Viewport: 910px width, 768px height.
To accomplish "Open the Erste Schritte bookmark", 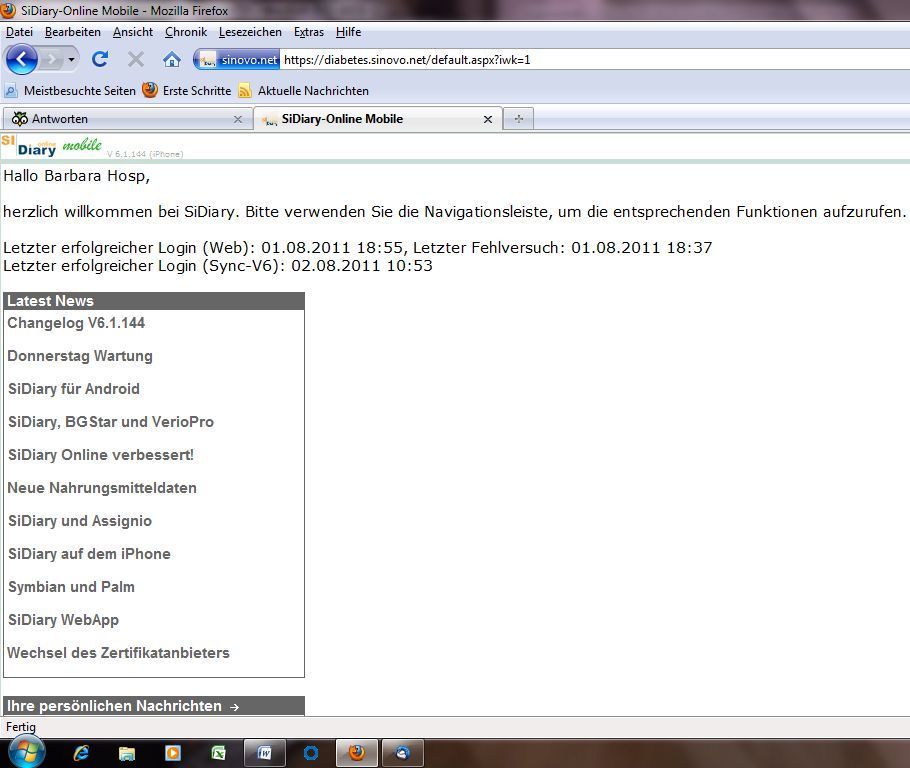I will 187,91.
